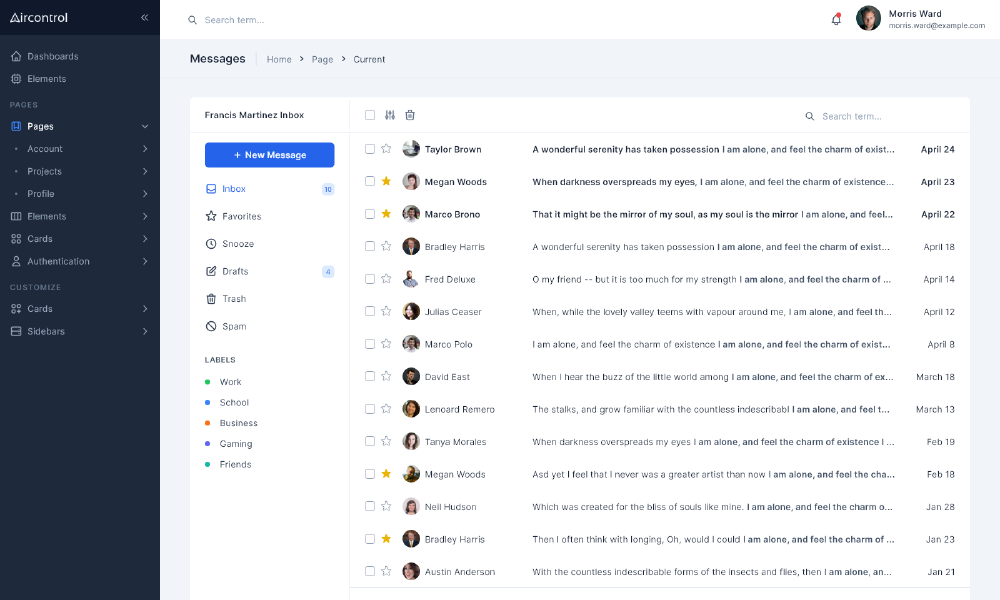Select all messages using the header checkbox
This screenshot has width=1000, height=600.
370,115
